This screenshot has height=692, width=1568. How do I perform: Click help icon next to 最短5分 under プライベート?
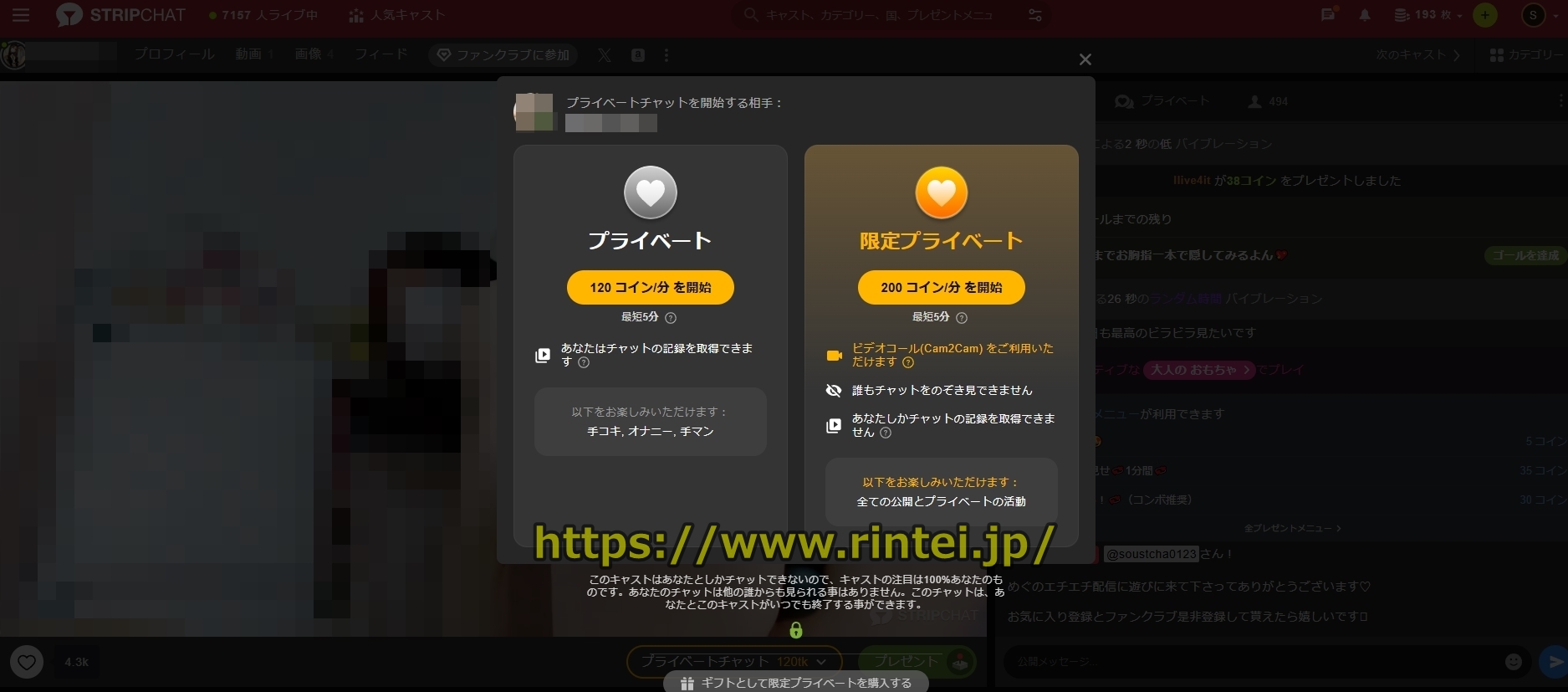point(671,318)
